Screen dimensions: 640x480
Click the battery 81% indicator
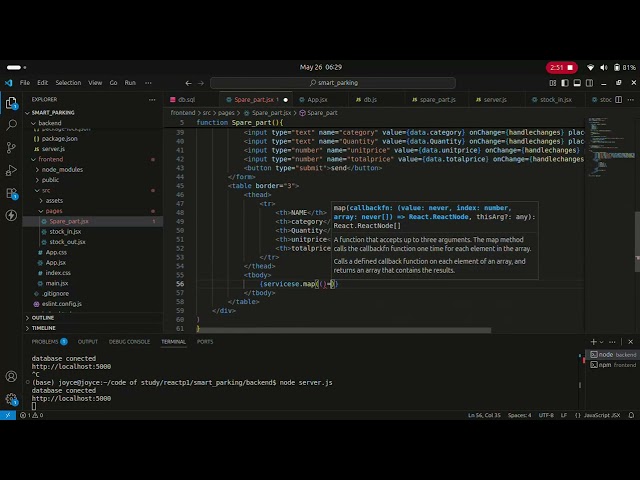coord(625,67)
